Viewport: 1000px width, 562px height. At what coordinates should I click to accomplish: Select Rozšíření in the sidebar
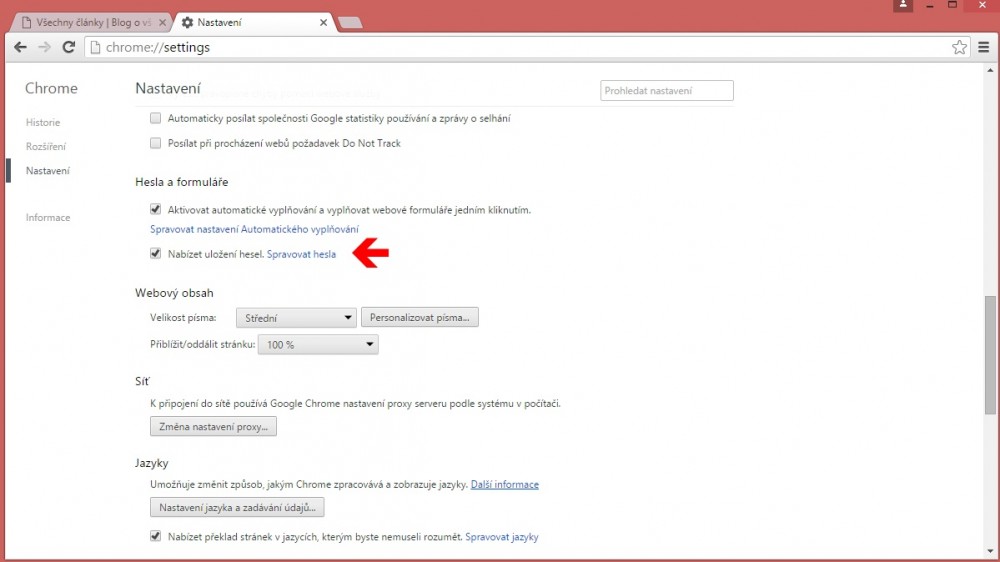[46, 146]
